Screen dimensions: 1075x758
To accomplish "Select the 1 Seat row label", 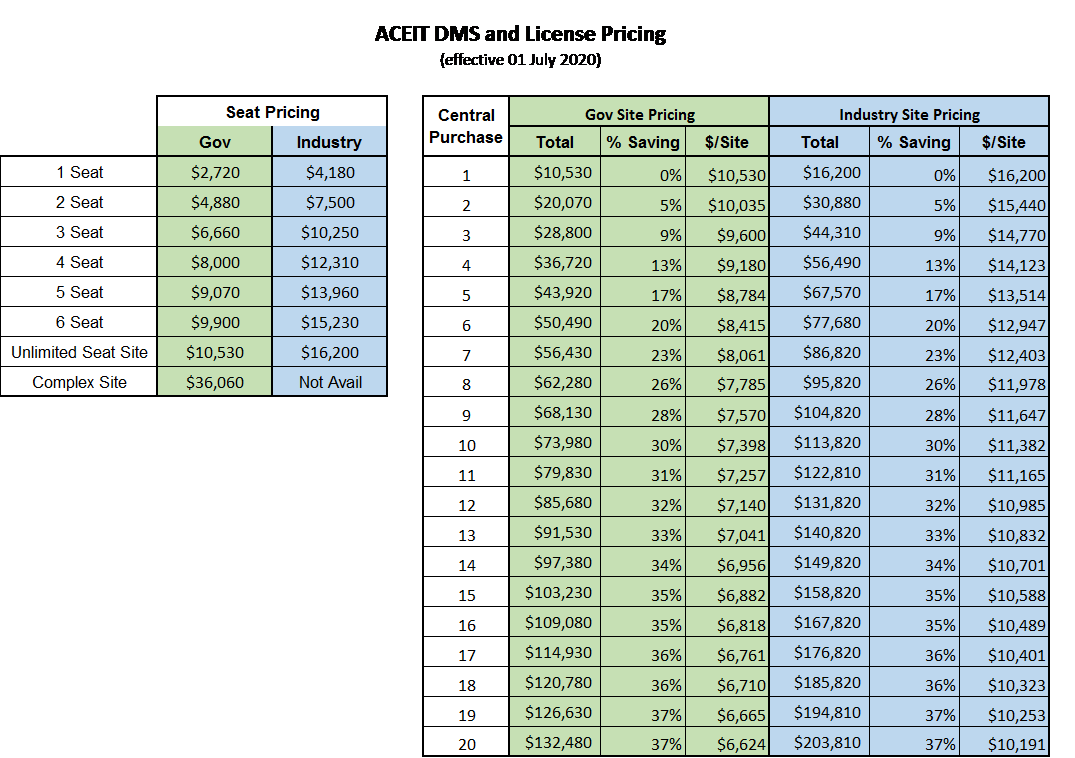I will pos(78,171).
